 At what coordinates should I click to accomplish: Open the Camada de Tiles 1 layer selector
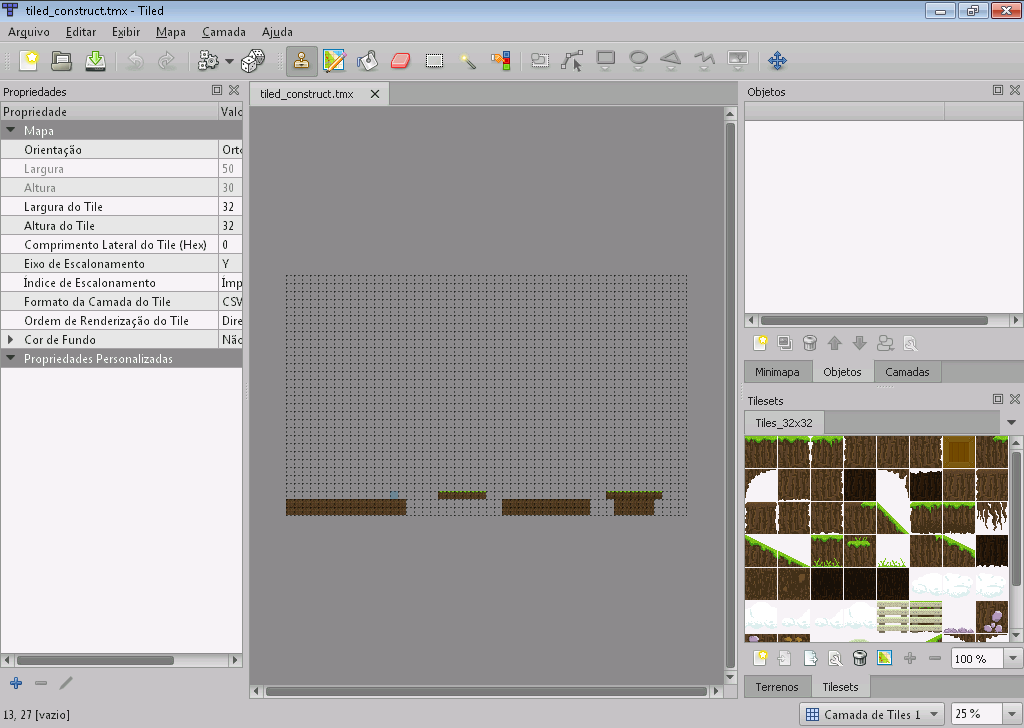(x=870, y=714)
